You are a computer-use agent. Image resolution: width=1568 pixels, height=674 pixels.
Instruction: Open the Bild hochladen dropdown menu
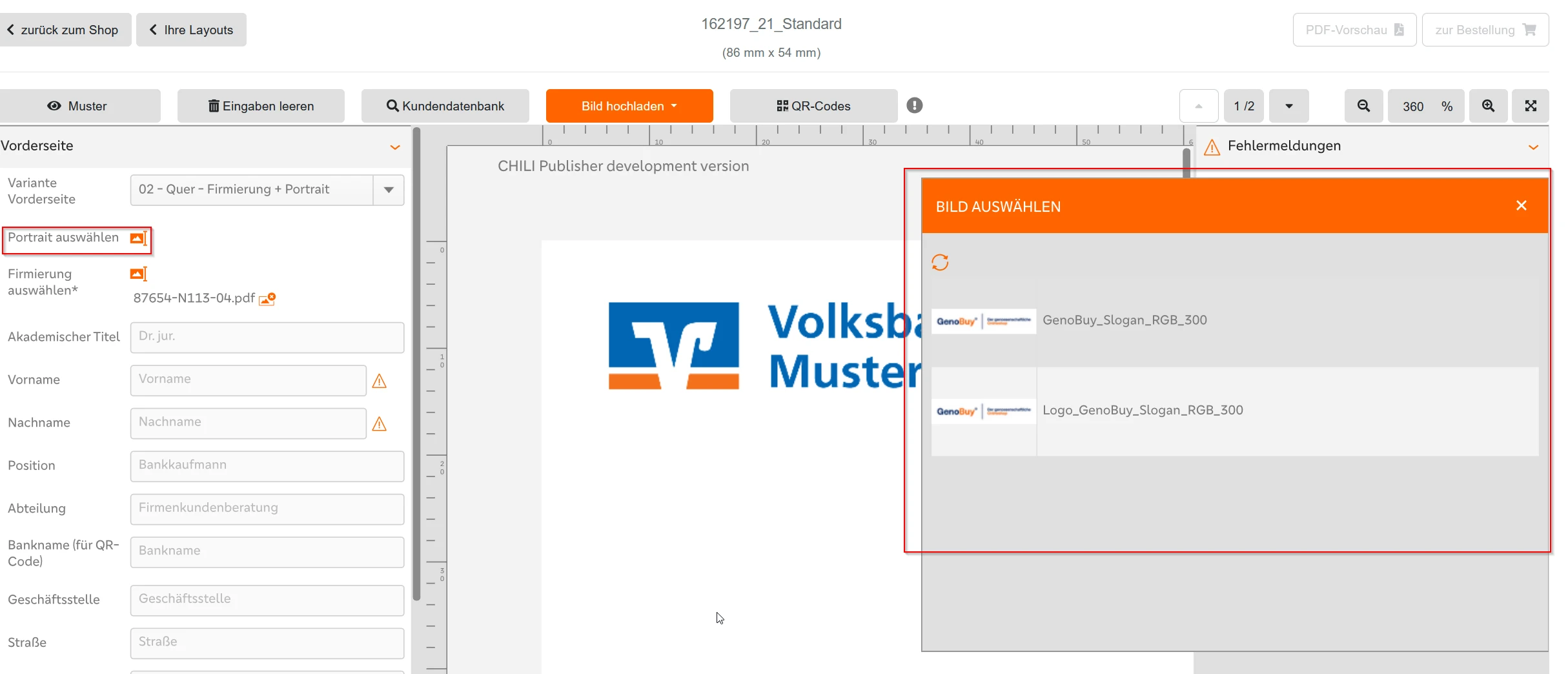(629, 106)
